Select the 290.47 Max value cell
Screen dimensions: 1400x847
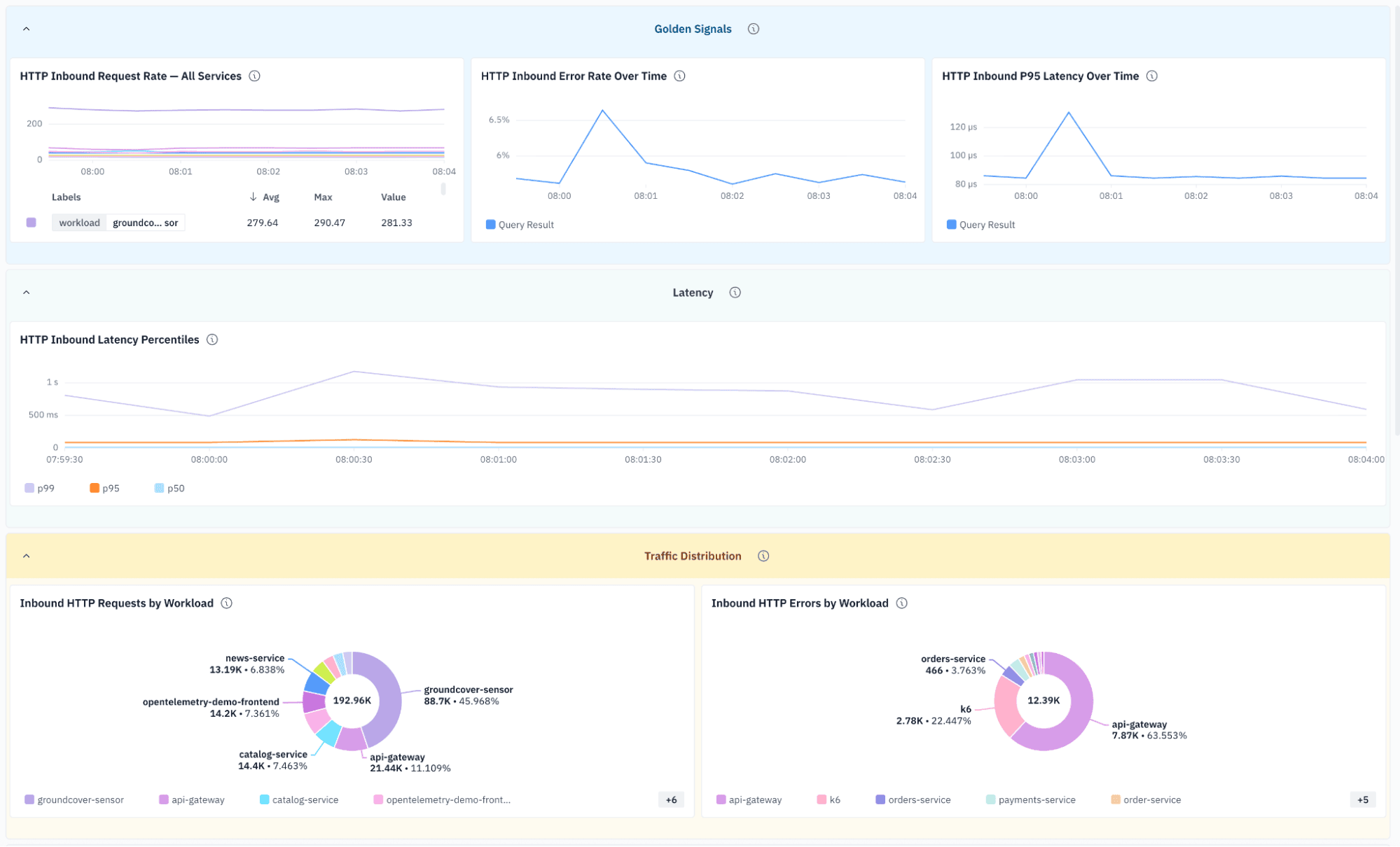(x=330, y=223)
